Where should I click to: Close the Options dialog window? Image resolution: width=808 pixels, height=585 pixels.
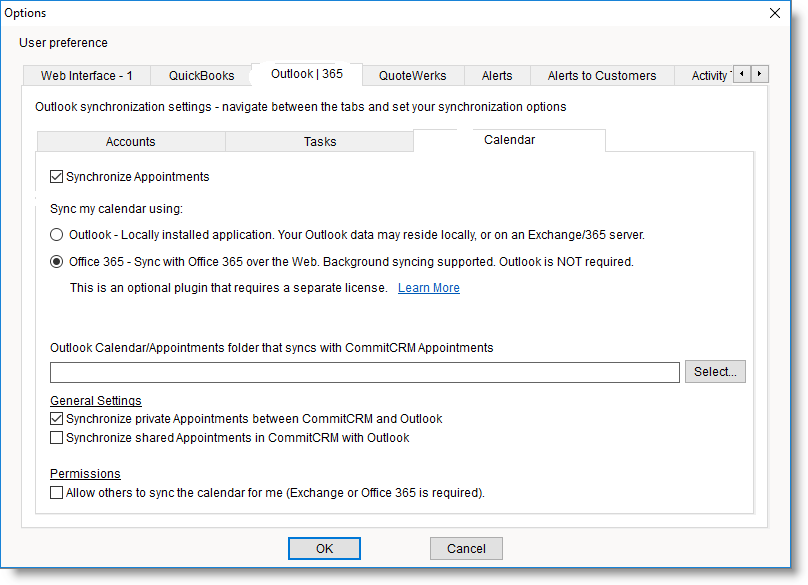tap(774, 13)
